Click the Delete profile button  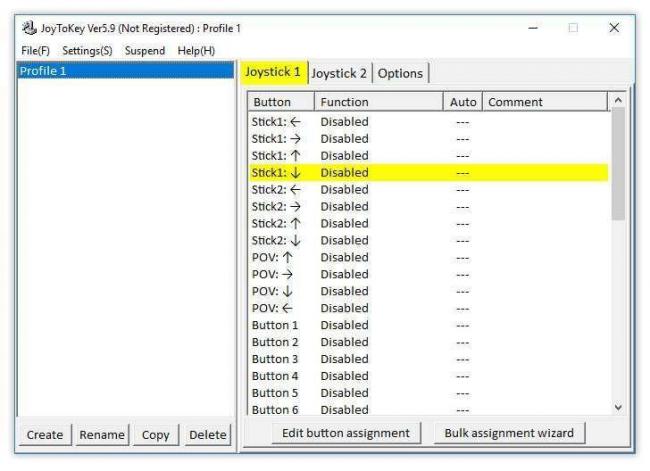(208, 435)
